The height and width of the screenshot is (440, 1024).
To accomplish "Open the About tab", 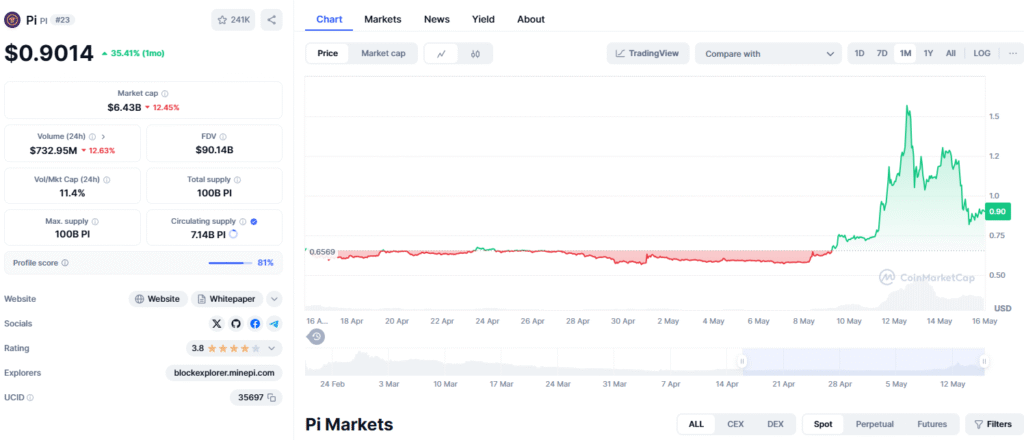I will 531,19.
